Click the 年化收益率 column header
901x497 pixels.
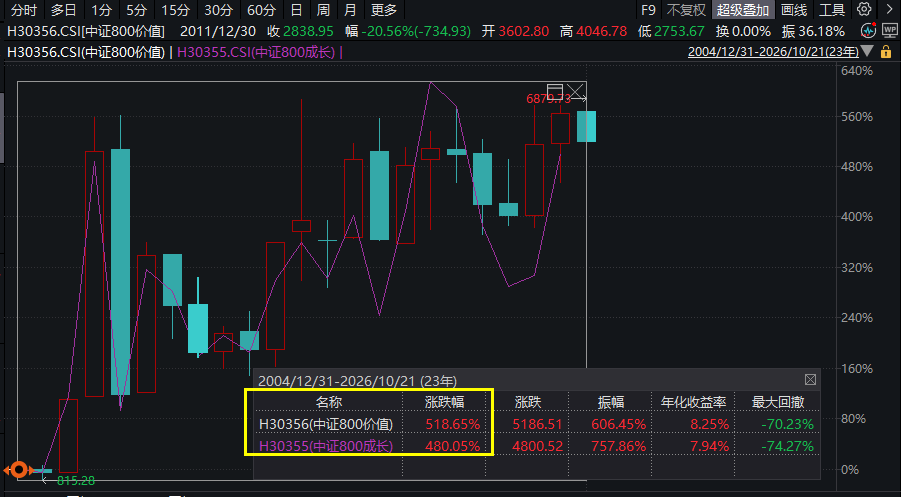693,402
